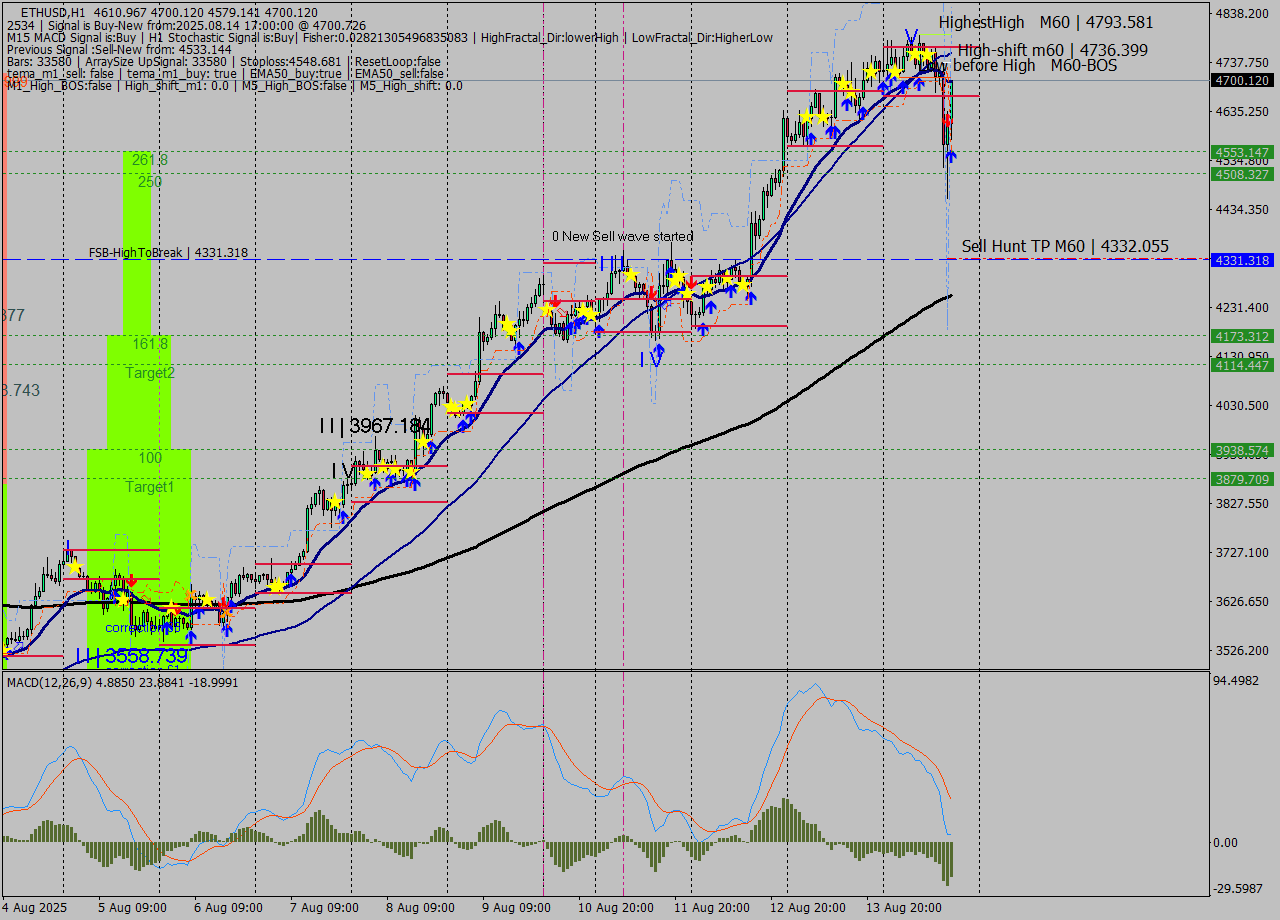The height and width of the screenshot is (920, 1280).
Task: Click the red down arrow above the Target1 zone
Action: pos(132,581)
